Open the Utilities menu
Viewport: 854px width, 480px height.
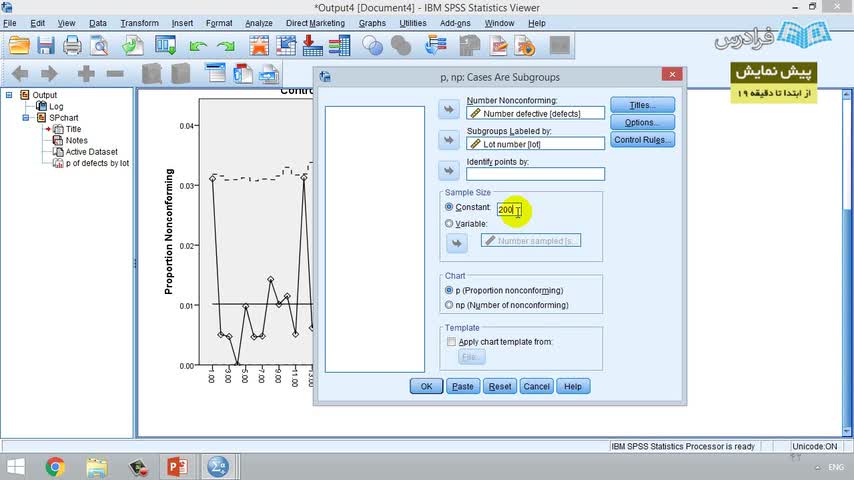tap(413, 23)
